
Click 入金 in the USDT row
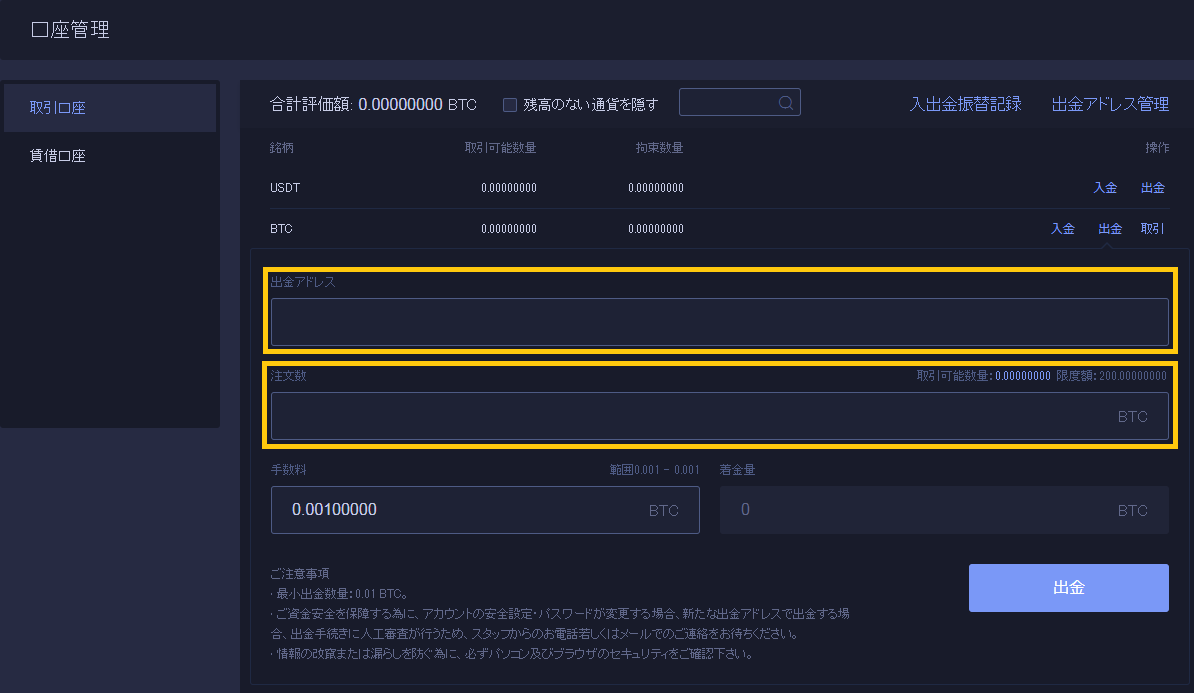1105,188
